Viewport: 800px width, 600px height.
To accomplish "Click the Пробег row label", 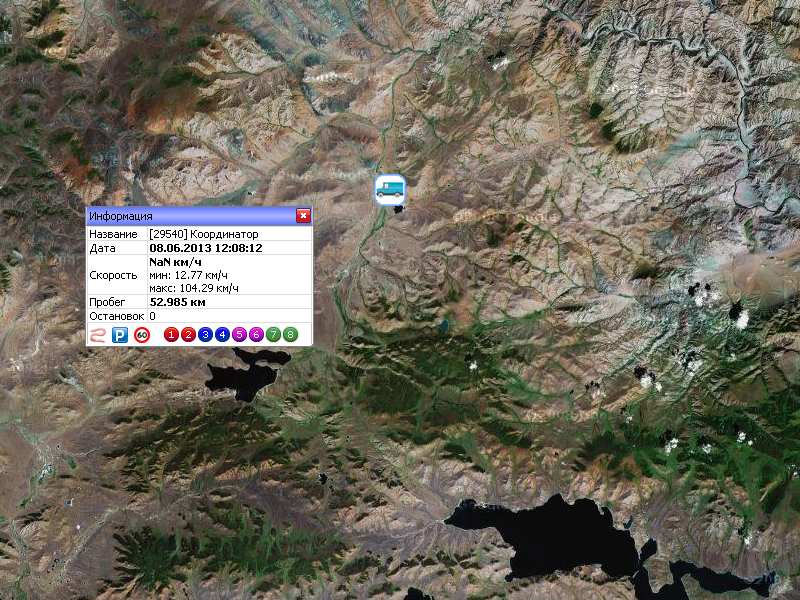I will [x=107, y=302].
